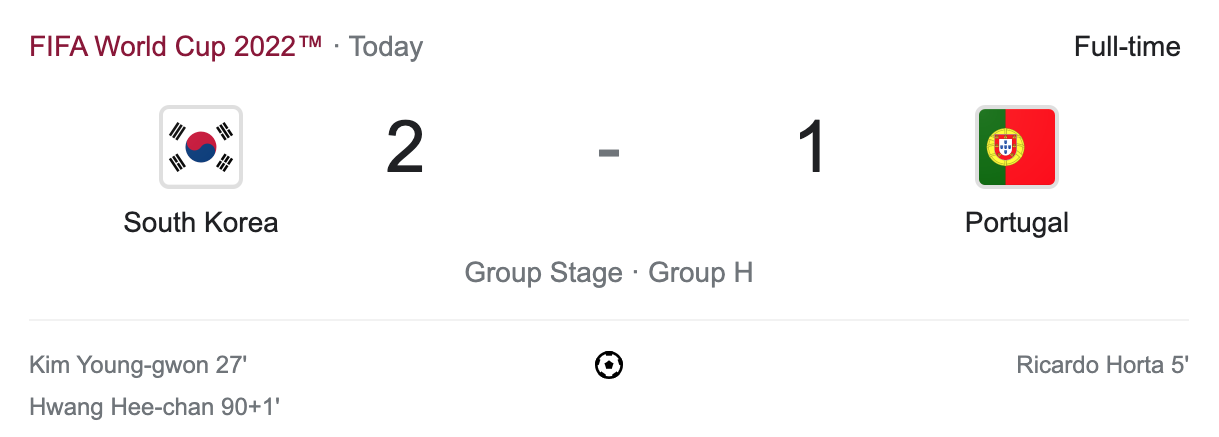This screenshot has width=1219, height=437.
Task: Click the Group Stage text
Action: coord(543,273)
